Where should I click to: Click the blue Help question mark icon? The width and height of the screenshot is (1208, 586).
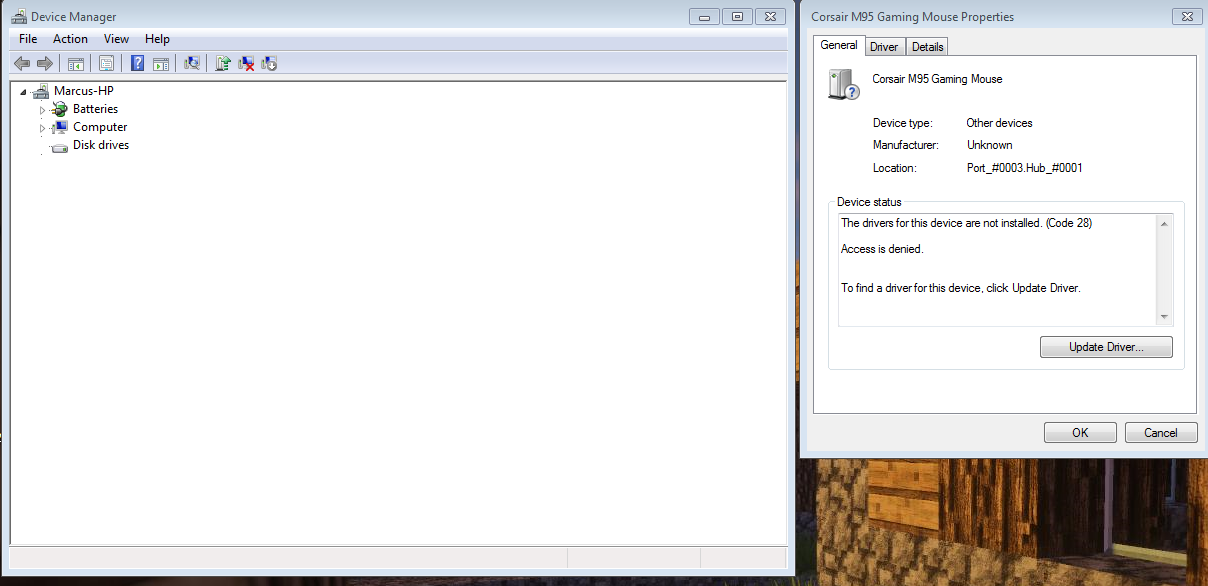[137, 63]
